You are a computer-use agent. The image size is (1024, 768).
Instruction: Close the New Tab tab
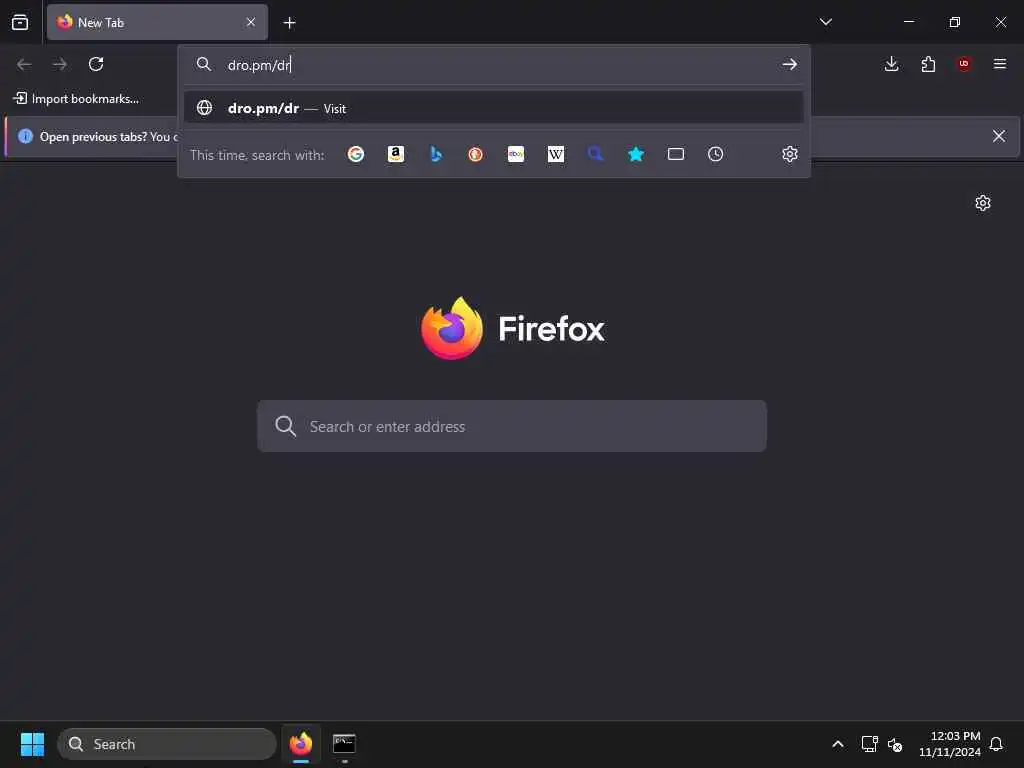click(x=251, y=22)
